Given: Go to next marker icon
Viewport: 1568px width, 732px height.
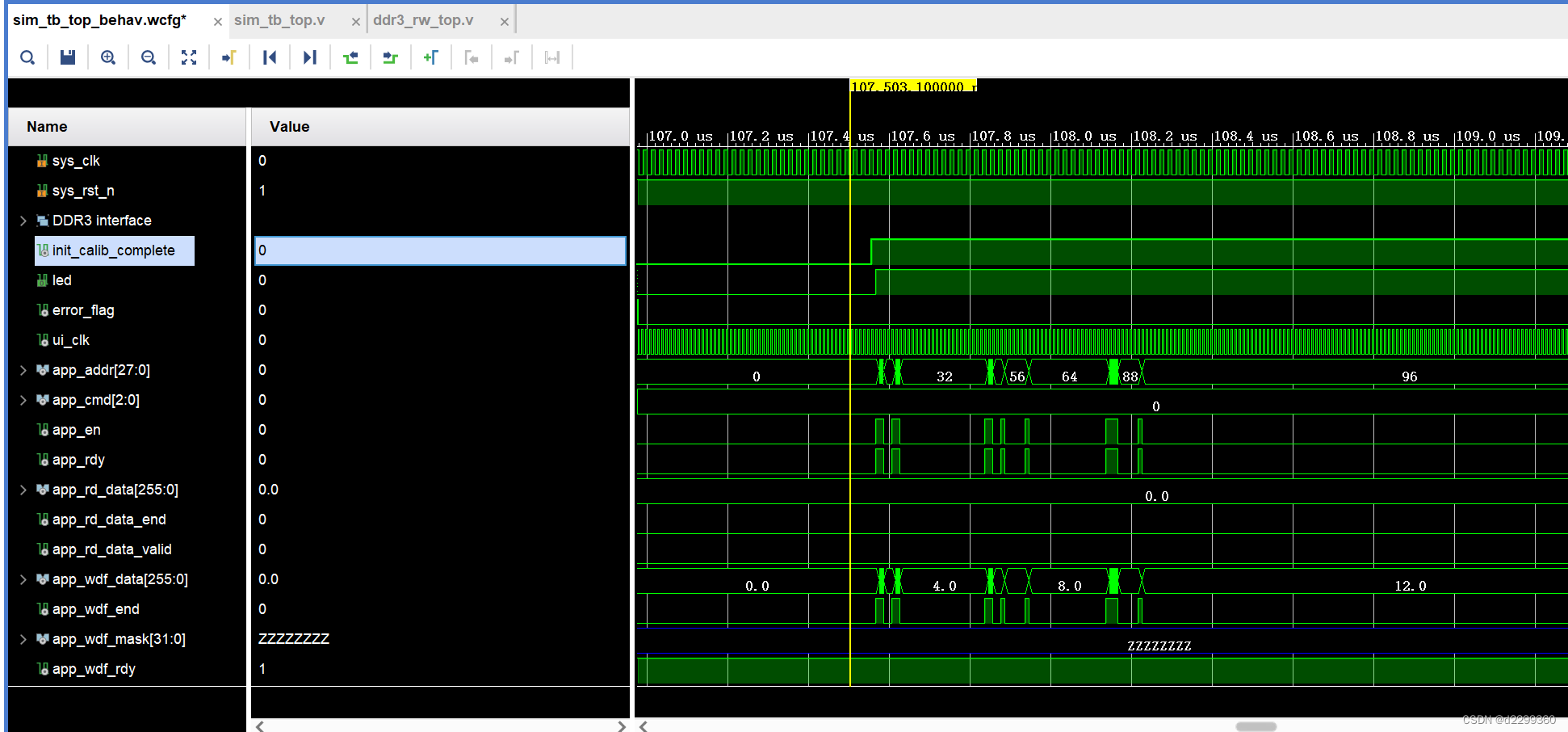Looking at the screenshot, I should [512, 57].
